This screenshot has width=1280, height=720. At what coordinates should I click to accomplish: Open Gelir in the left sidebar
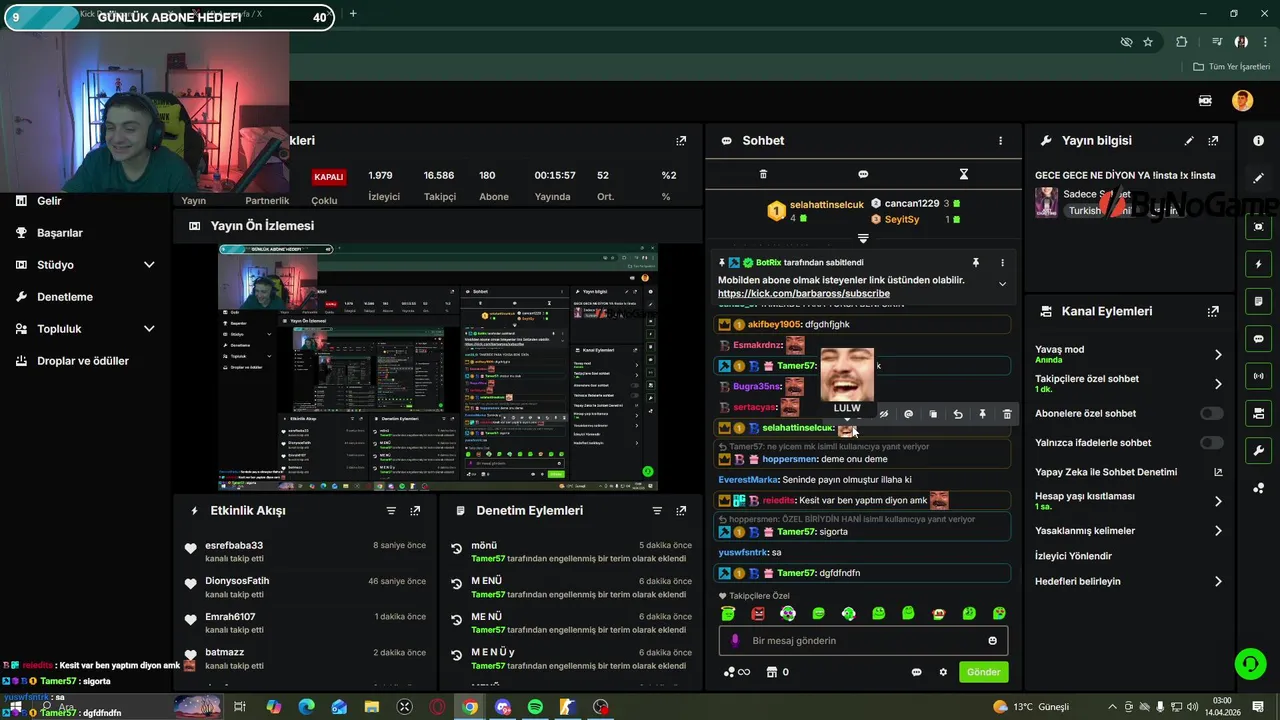coord(49,201)
